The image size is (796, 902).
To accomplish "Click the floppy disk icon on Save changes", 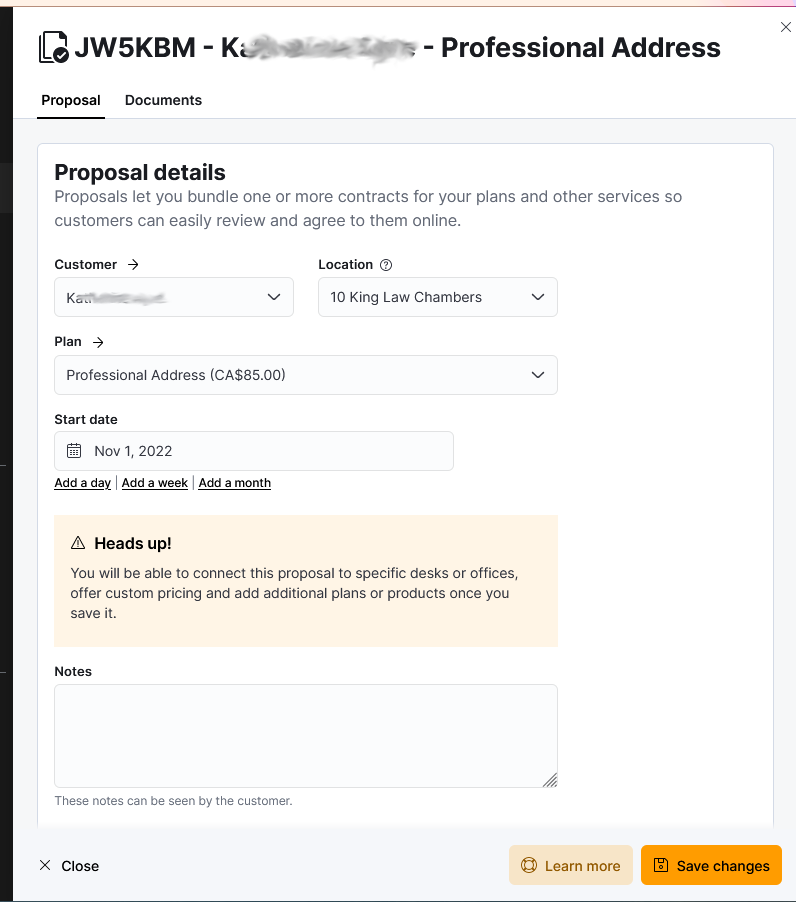I will pos(661,865).
